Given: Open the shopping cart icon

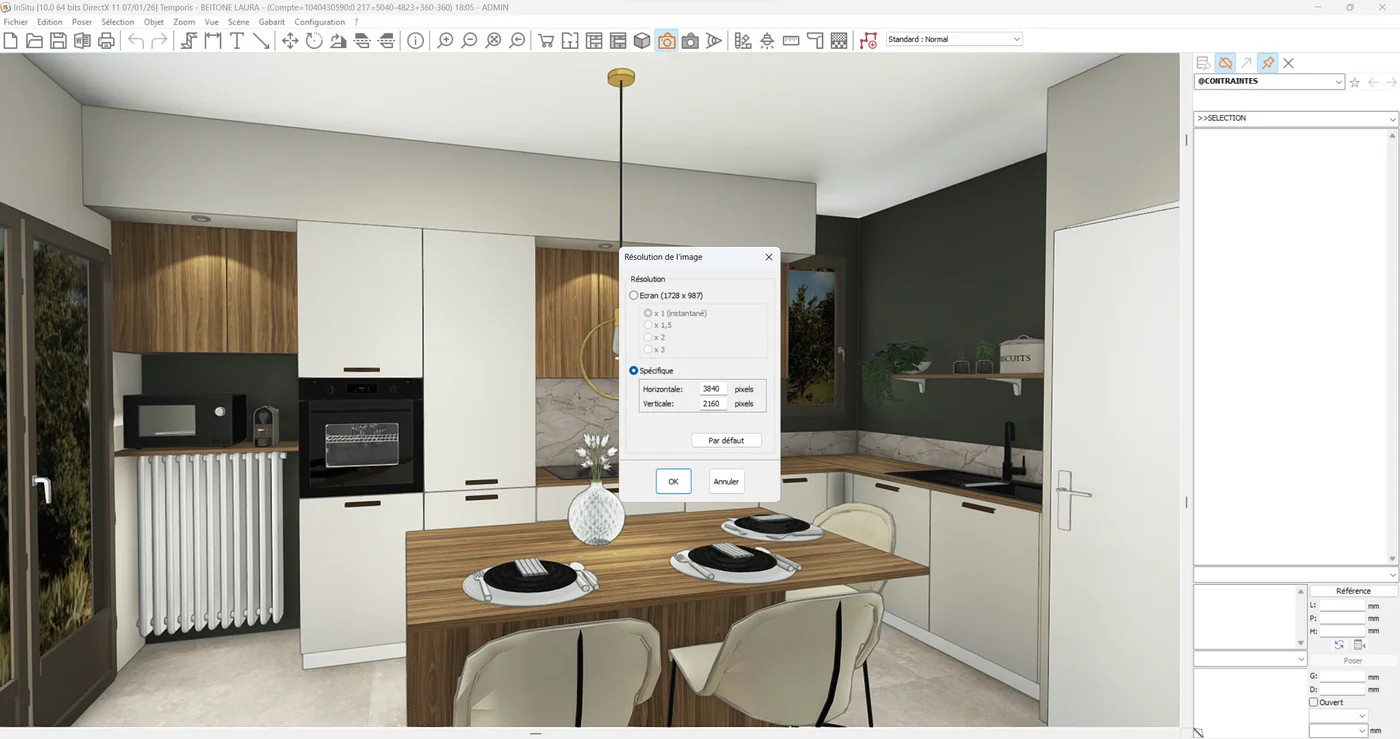Looking at the screenshot, I should coord(546,41).
